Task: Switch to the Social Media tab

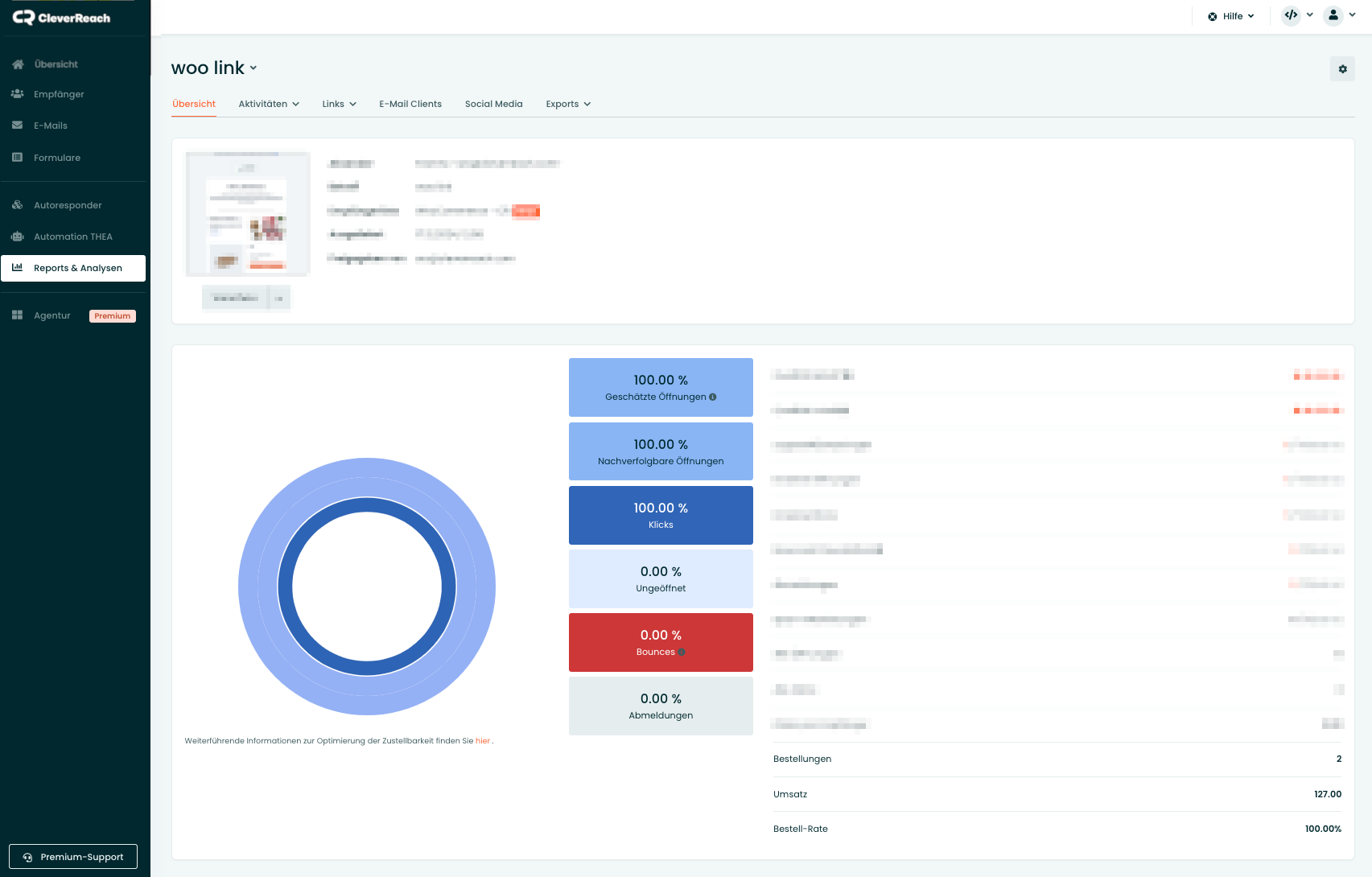Action: [493, 104]
